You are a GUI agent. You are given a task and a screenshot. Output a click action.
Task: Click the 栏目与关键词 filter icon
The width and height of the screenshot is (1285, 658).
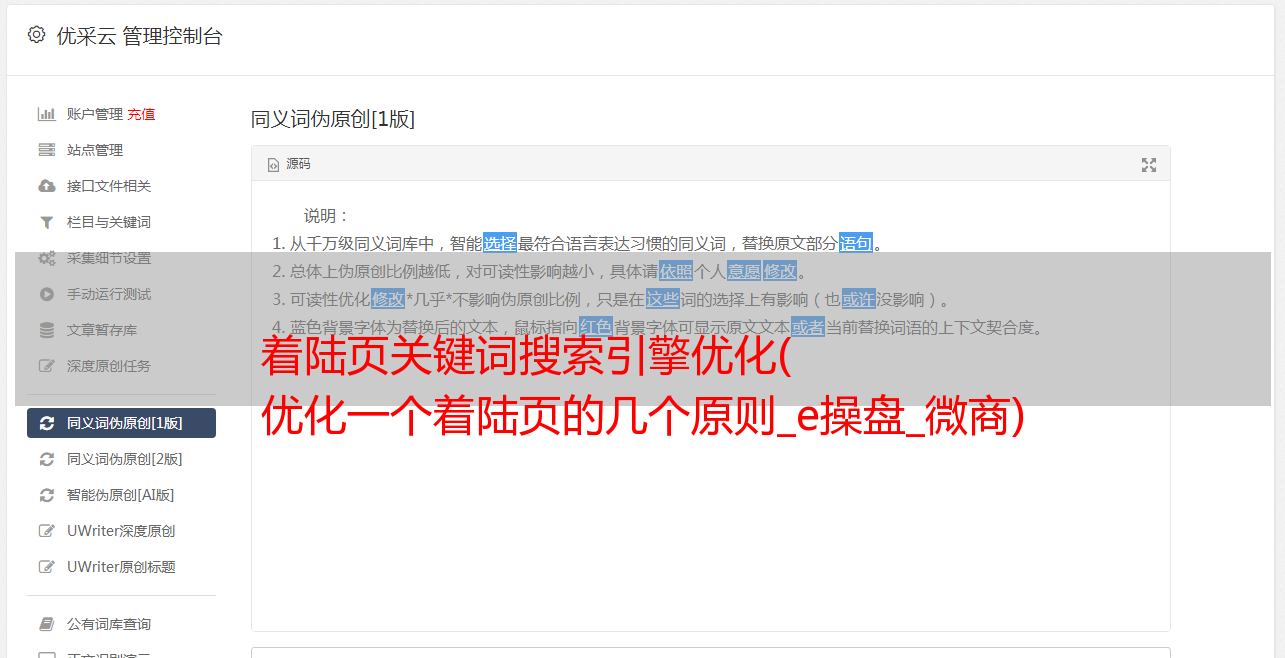click(x=46, y=222)
